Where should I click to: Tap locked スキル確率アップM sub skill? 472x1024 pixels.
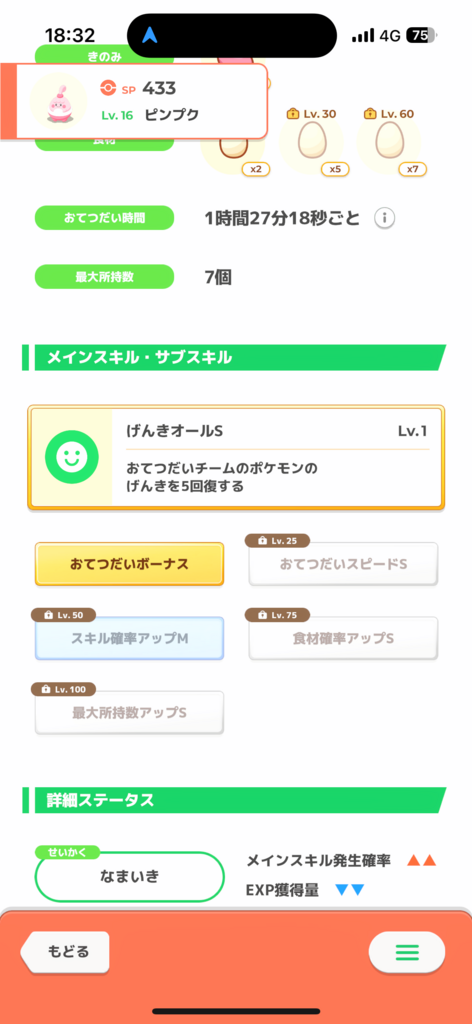129,638
